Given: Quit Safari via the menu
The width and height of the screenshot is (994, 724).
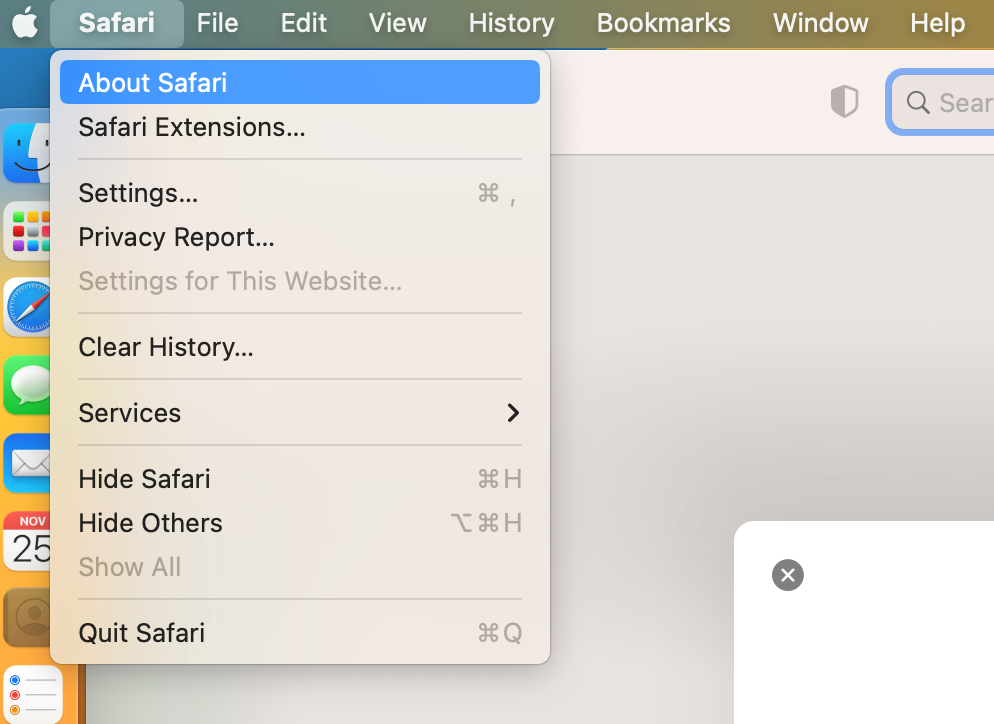Looking at the screenshot, I should click(x=140, y=632).
